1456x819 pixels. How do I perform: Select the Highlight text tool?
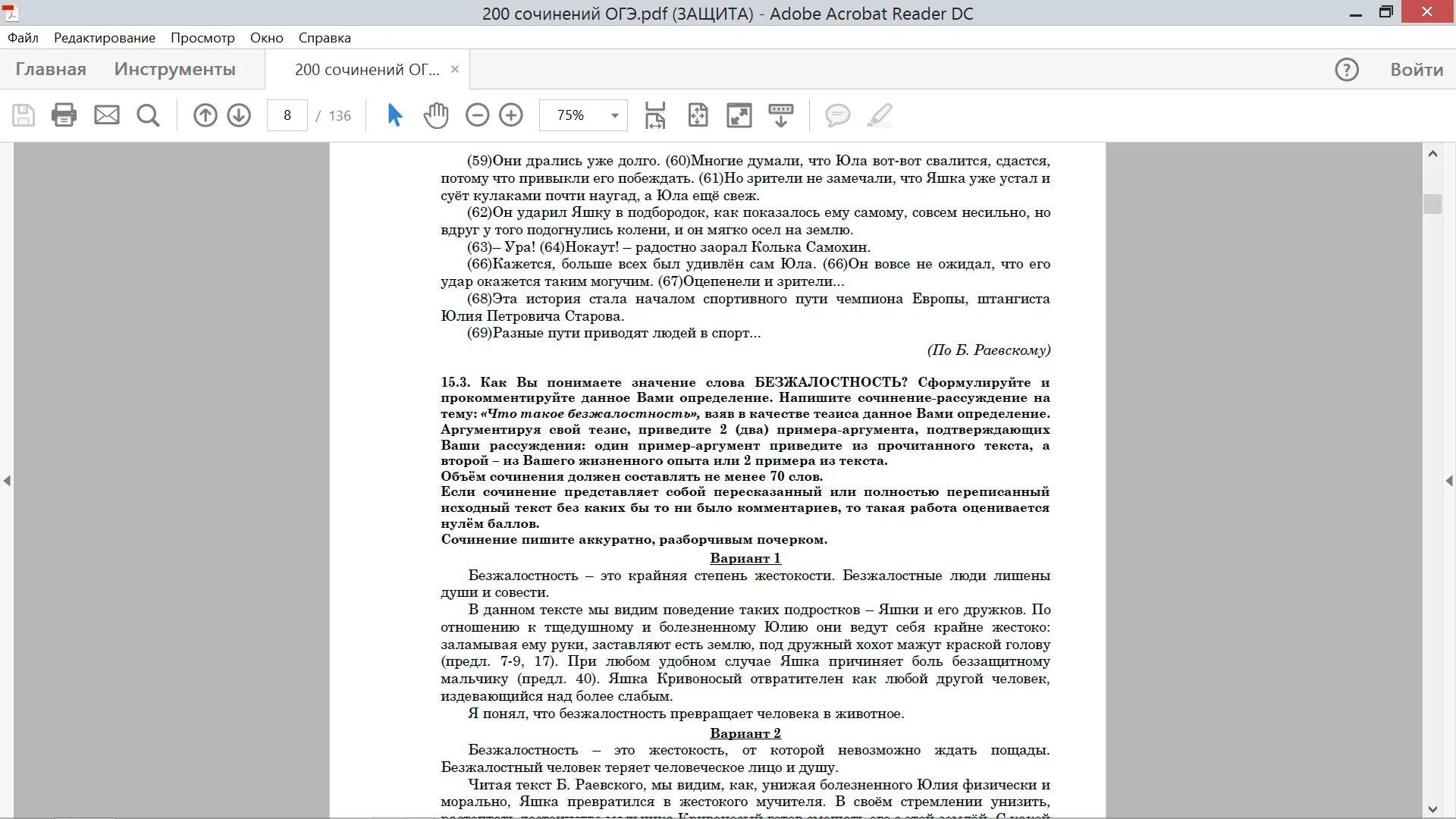pos(880,115)
